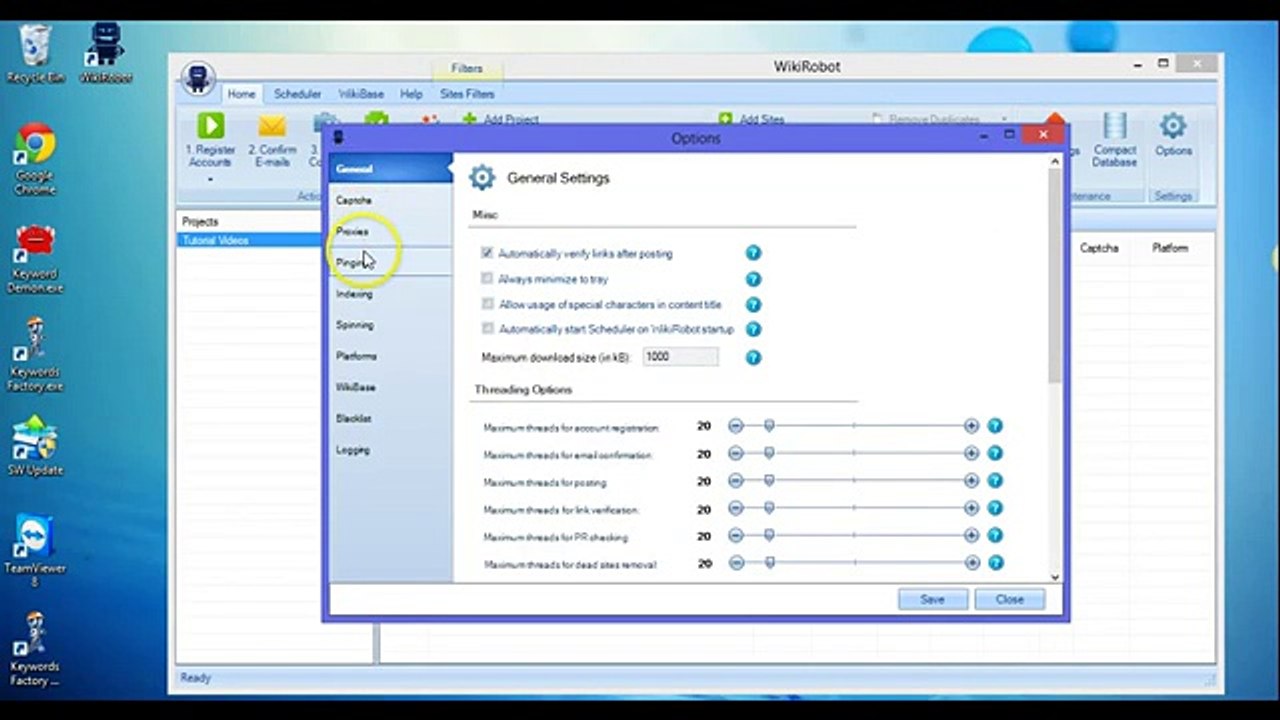The image size is (1280, 720).
Task: Decrease email confirmation threads with minus
Action: 736,453
